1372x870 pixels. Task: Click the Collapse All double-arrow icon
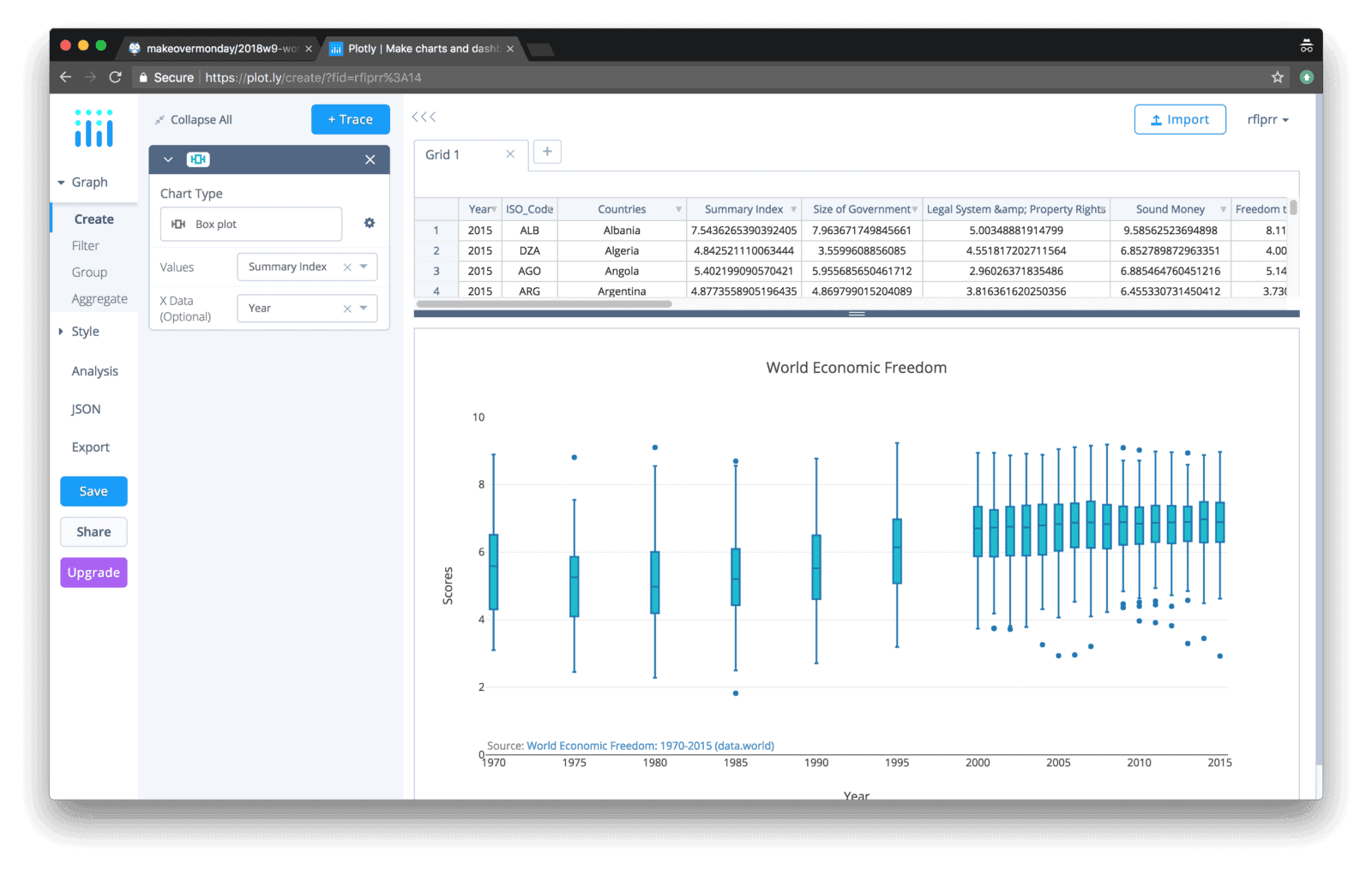click(x=159, y=119)
